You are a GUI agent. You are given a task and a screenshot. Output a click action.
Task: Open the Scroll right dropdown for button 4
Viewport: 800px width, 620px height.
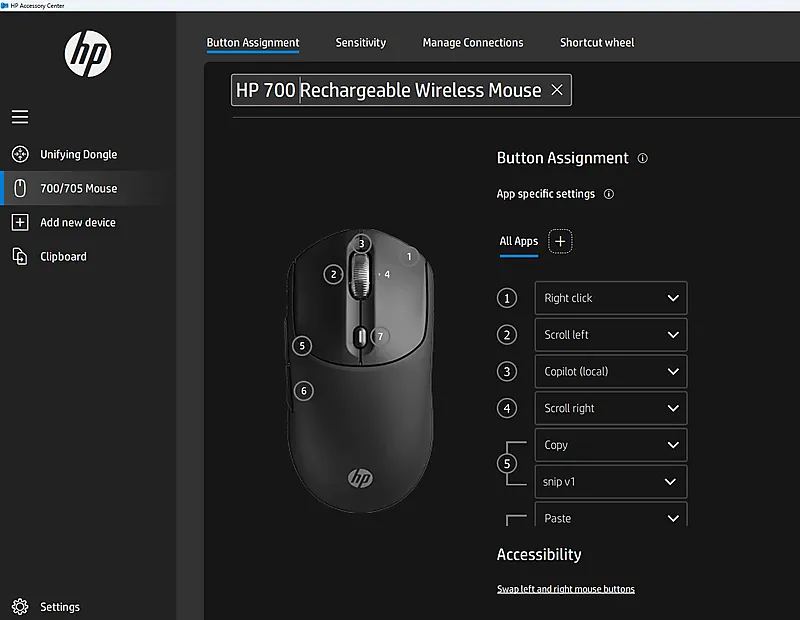pyautogui.click(x=611, y=408)
